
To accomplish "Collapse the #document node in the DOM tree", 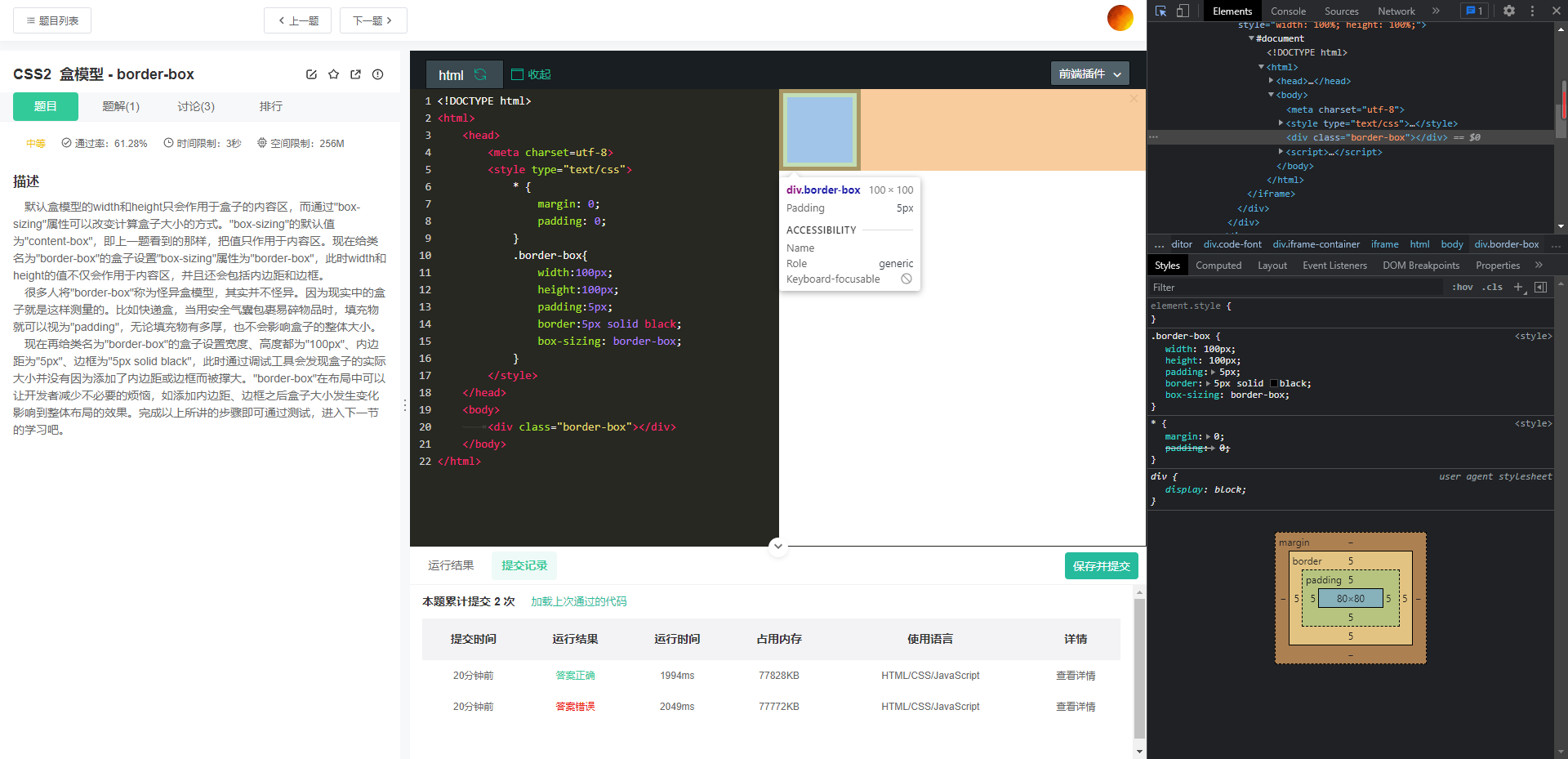I will pyautogui.click(x=1251, y=38).
